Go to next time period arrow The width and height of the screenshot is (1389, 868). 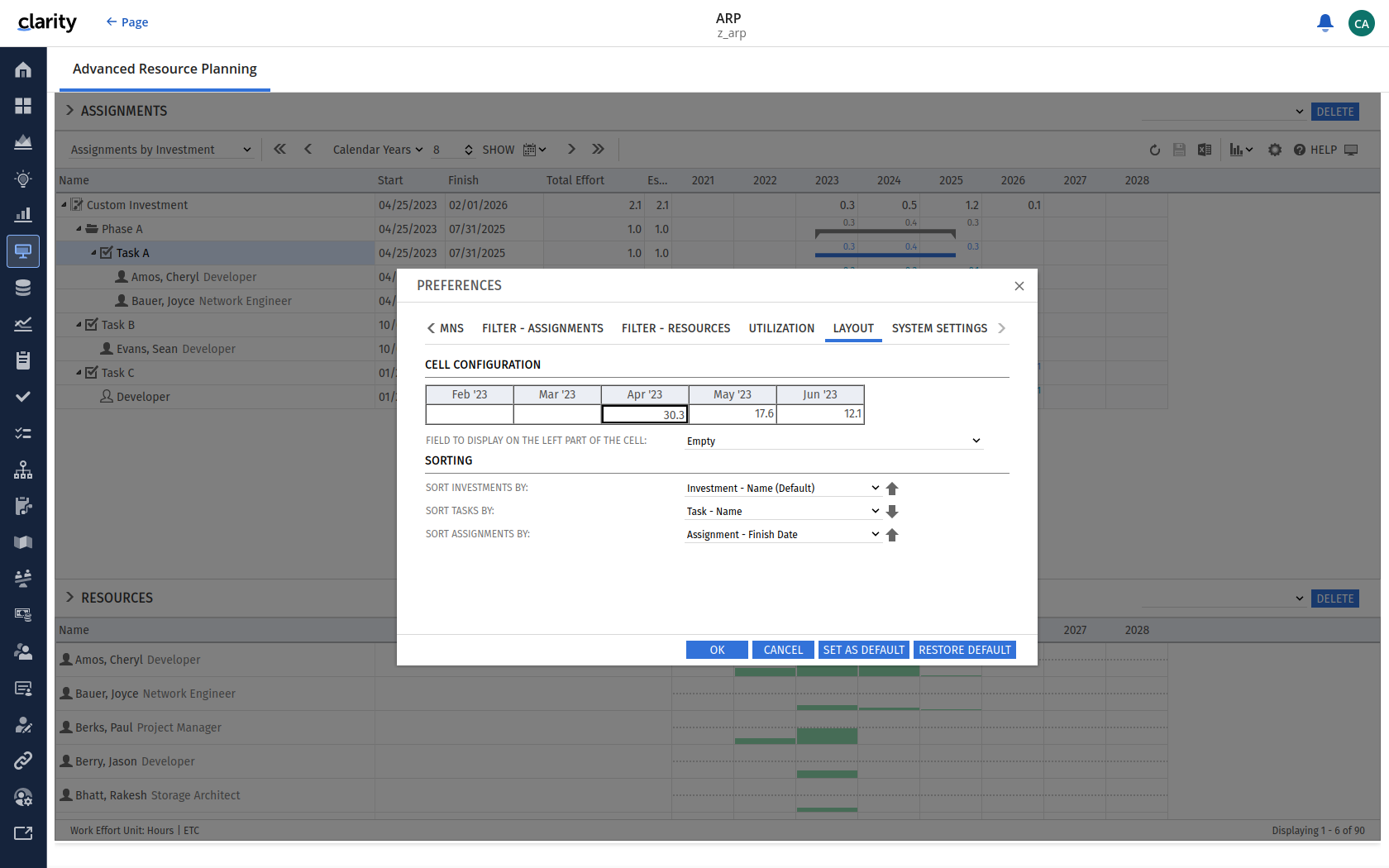click(571, 149)
